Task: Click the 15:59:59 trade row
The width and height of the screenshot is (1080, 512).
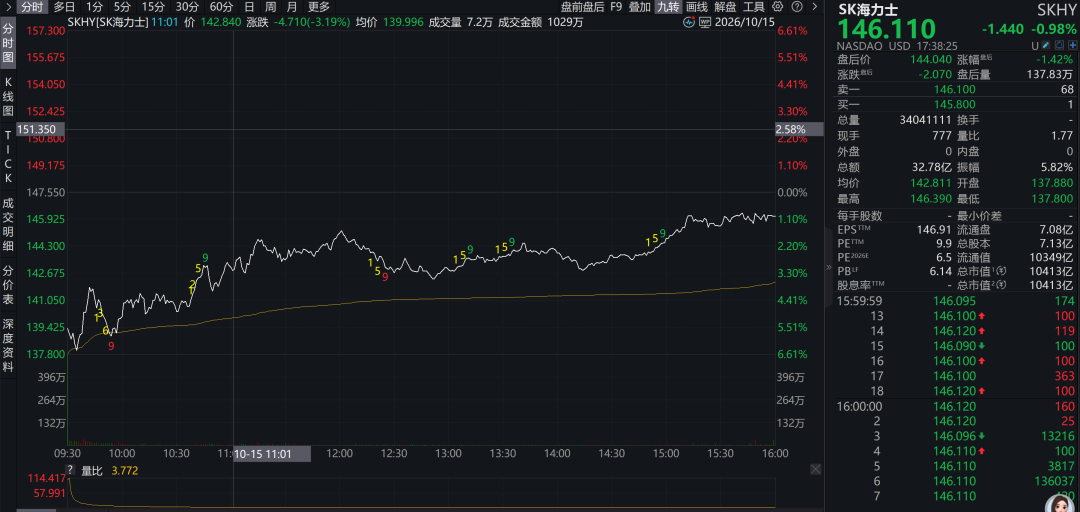Action: point(956,300)
